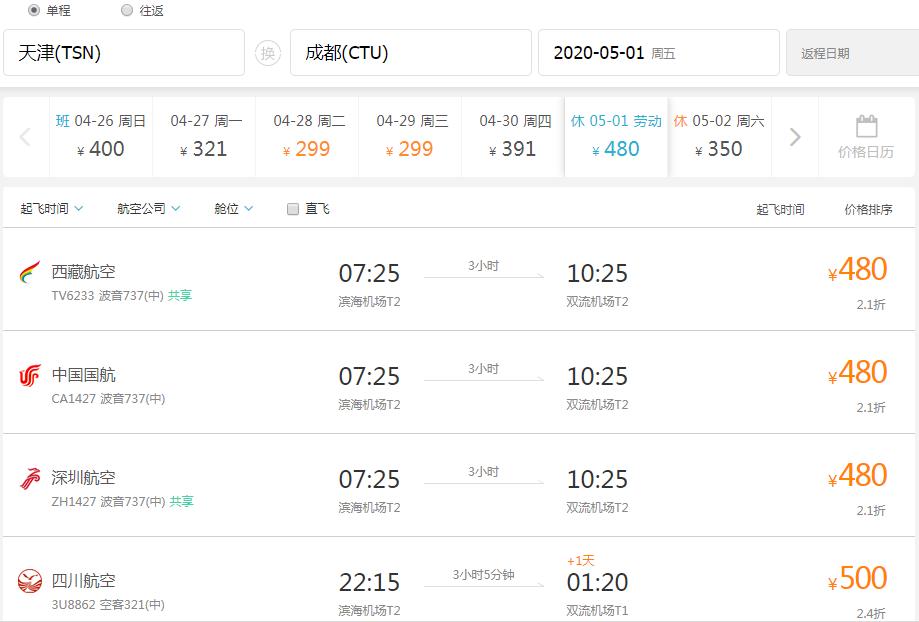Switch to the 05-02 Saturday date tab
The width and height of the screenshot is (919, 622).
click(719, 137)
